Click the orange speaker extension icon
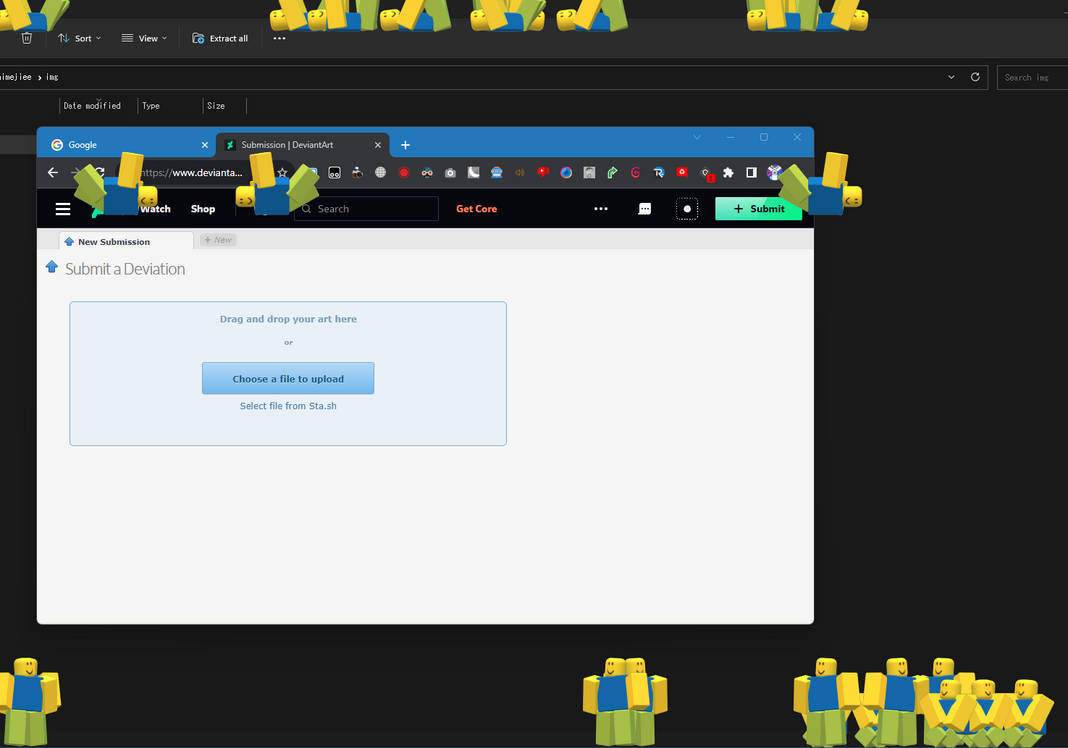Screen dimensions: 1068x748 click(520, 172)
